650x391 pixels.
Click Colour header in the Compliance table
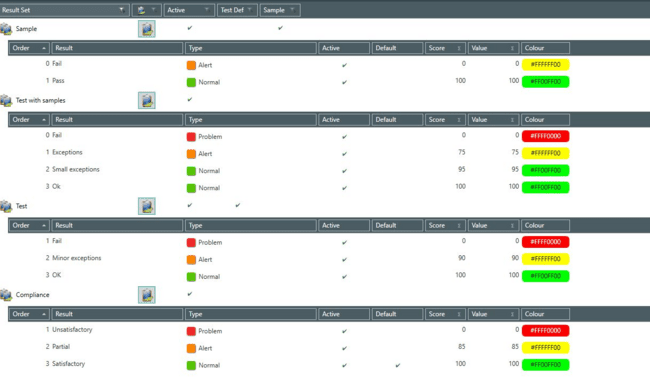pyautogui.click(x=546, y=314)
